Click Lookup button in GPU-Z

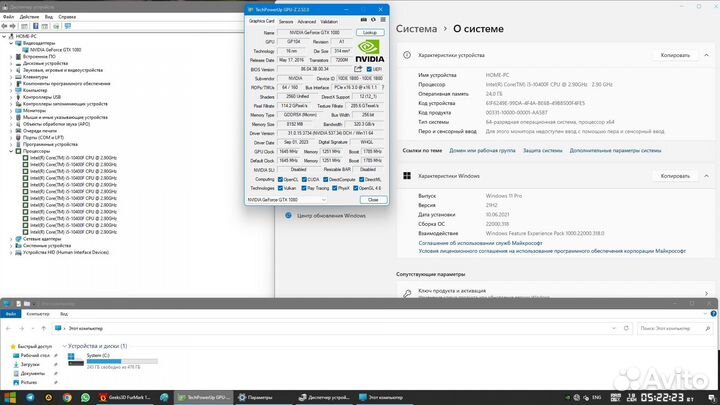(x=370, y=33)
